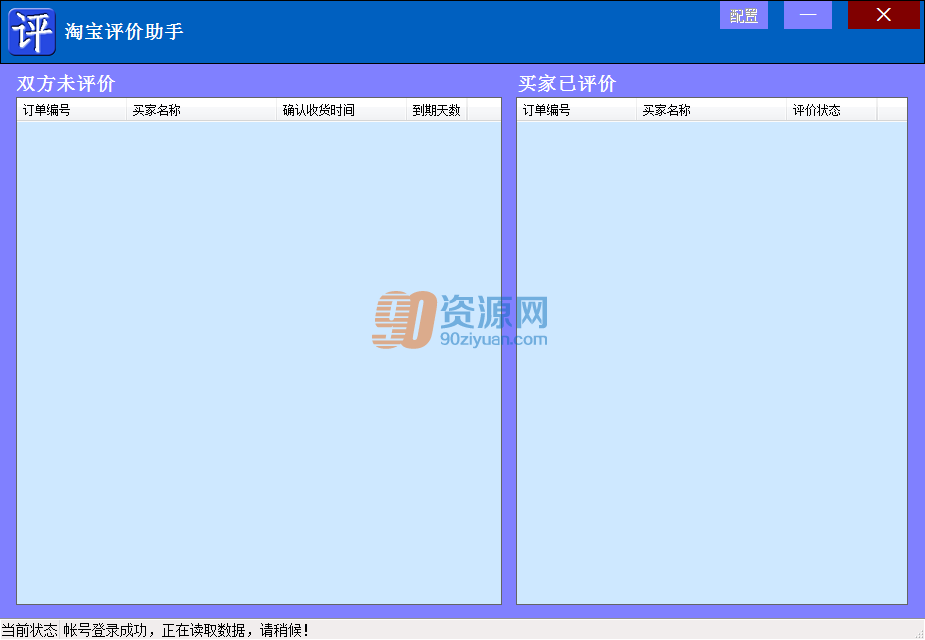Click the window resize grip corner
Screen dimensions: 925x640
[919, 634]
